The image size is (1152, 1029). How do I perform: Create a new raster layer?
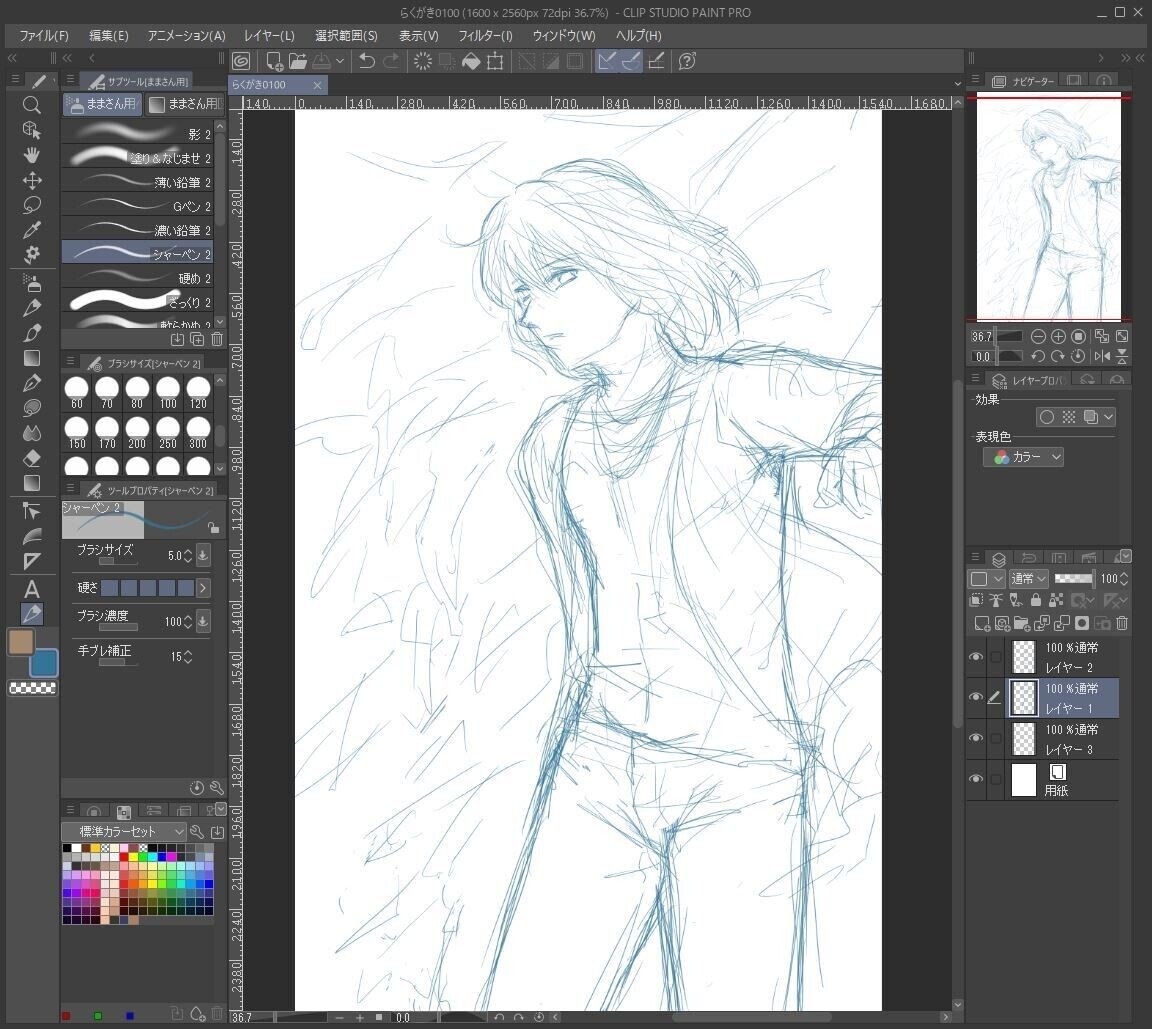[x=982, y=624]
